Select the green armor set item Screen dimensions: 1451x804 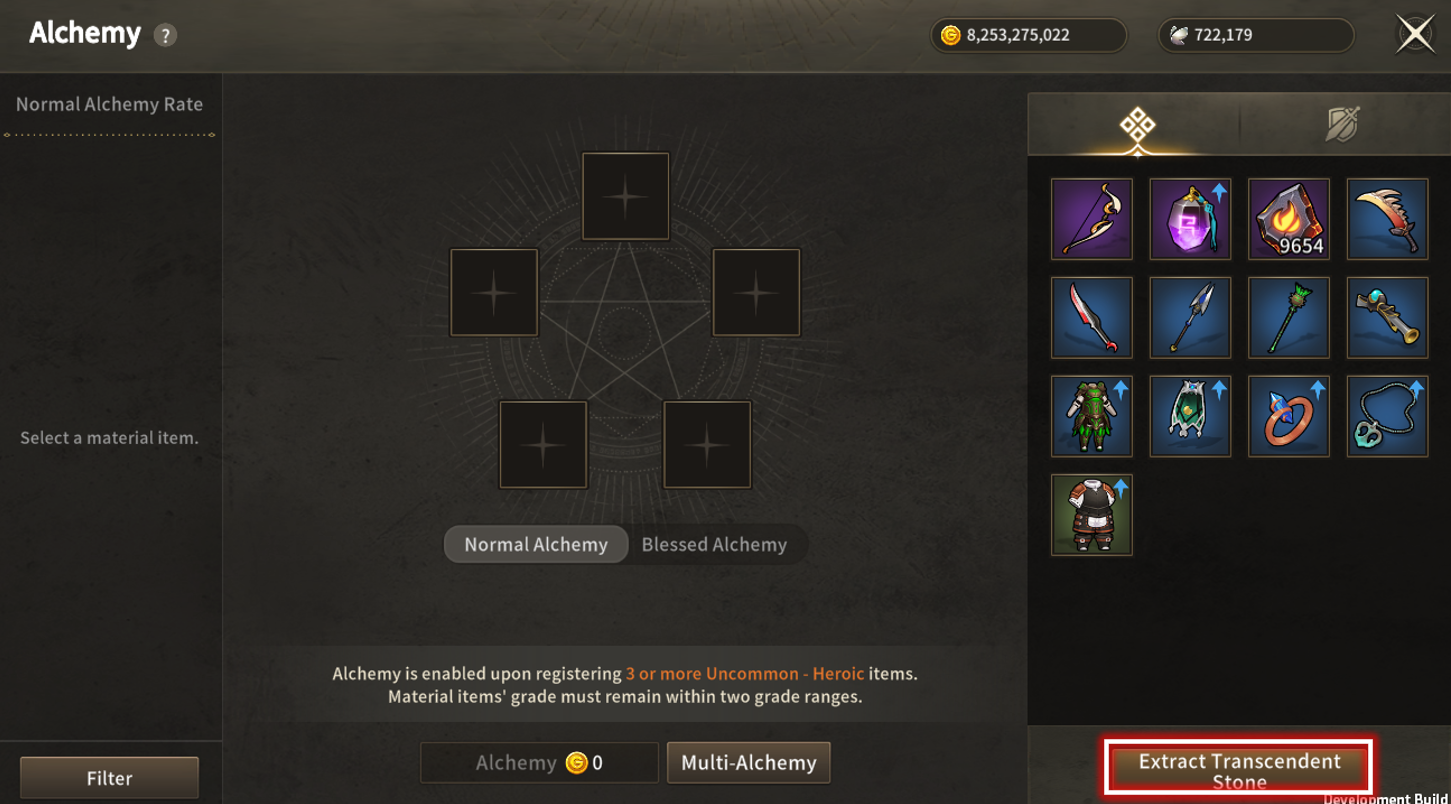(x=1092, y=416)
